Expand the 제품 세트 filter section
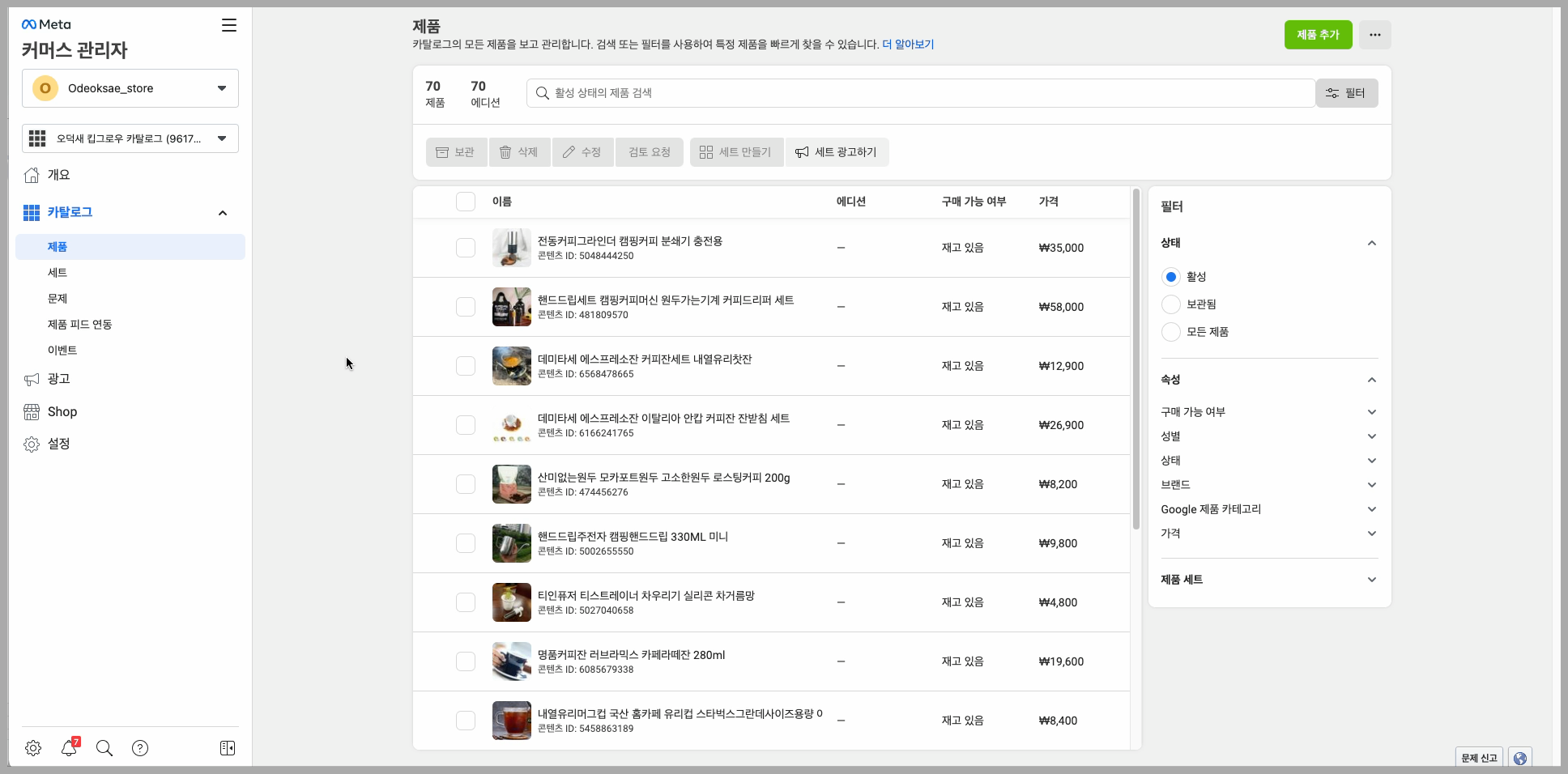The width and height of the screenshot is (1568, 774). (1268, 580)
